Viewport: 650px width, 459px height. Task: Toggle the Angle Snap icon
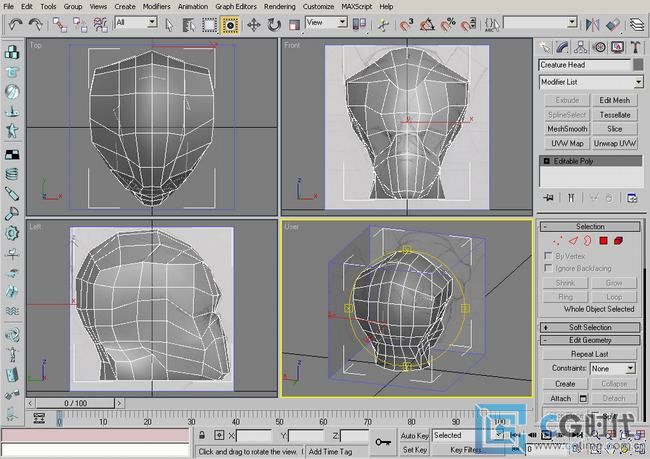point(427,25)
